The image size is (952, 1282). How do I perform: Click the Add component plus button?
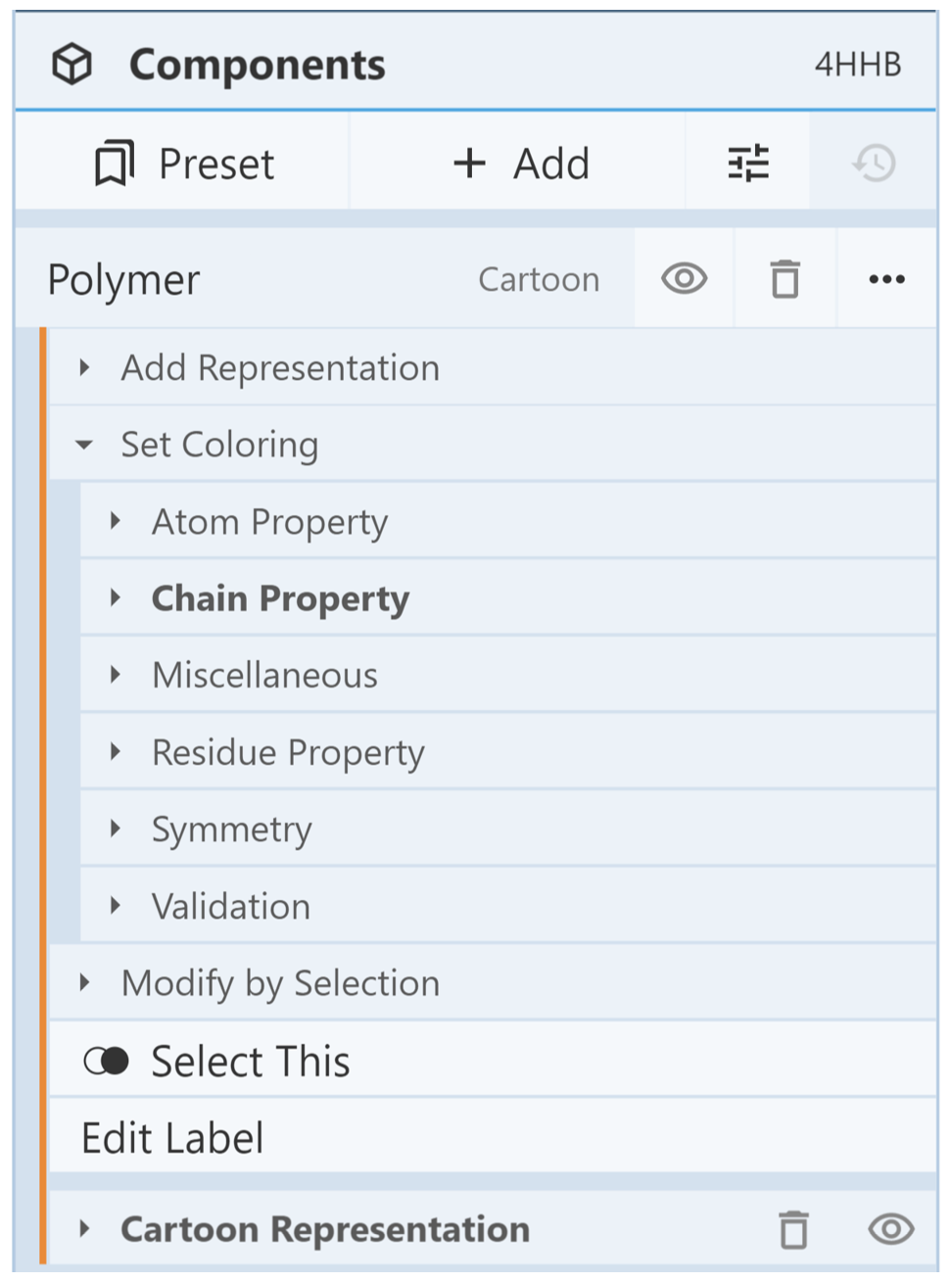point(520,164)
